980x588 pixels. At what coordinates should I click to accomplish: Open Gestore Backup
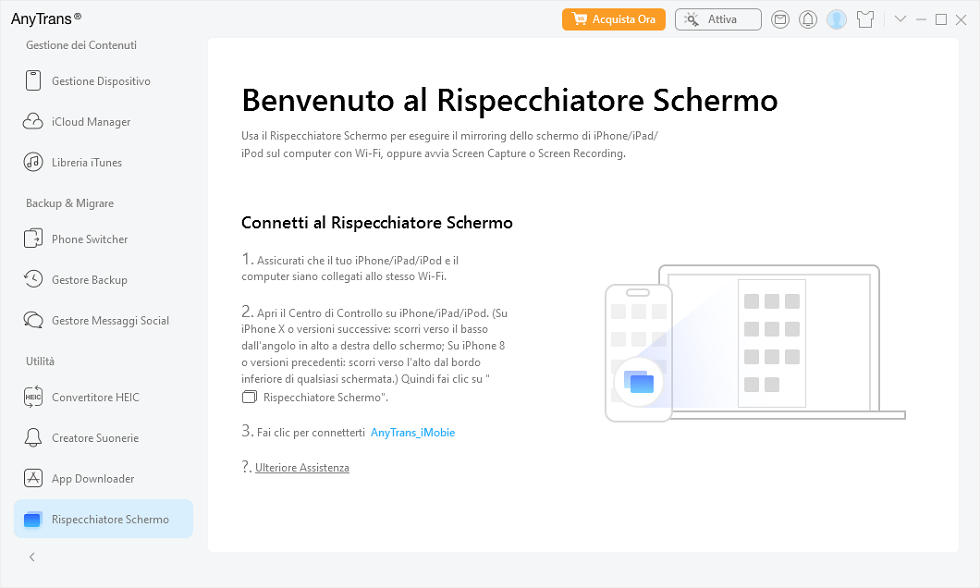[x=89, y=279]
